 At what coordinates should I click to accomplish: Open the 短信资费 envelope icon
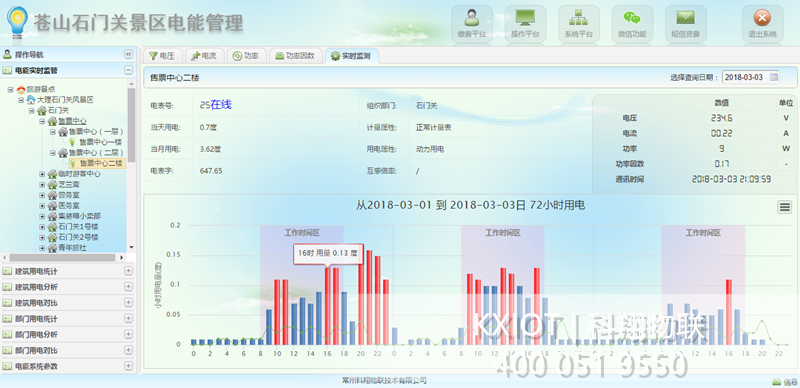click(685, 23)
